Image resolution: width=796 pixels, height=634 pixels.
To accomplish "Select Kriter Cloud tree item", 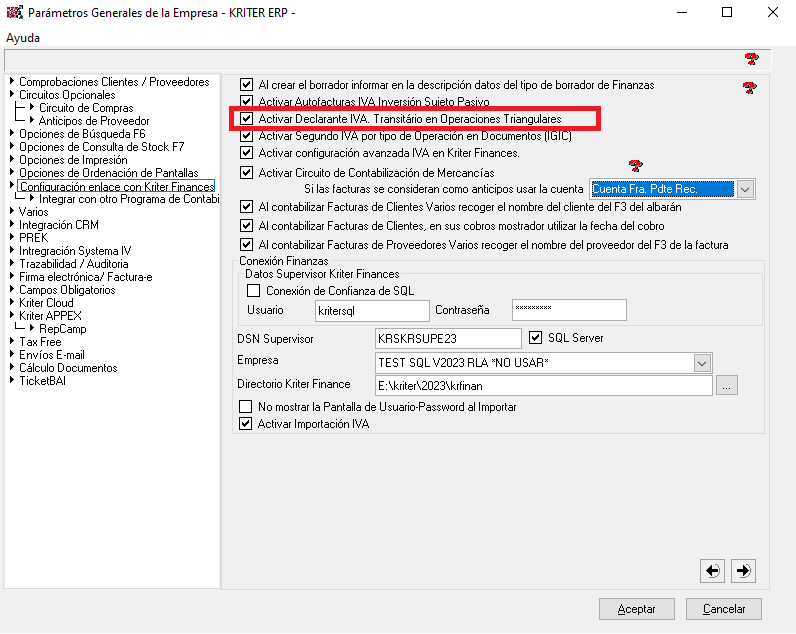I will (x=46, y=303).
